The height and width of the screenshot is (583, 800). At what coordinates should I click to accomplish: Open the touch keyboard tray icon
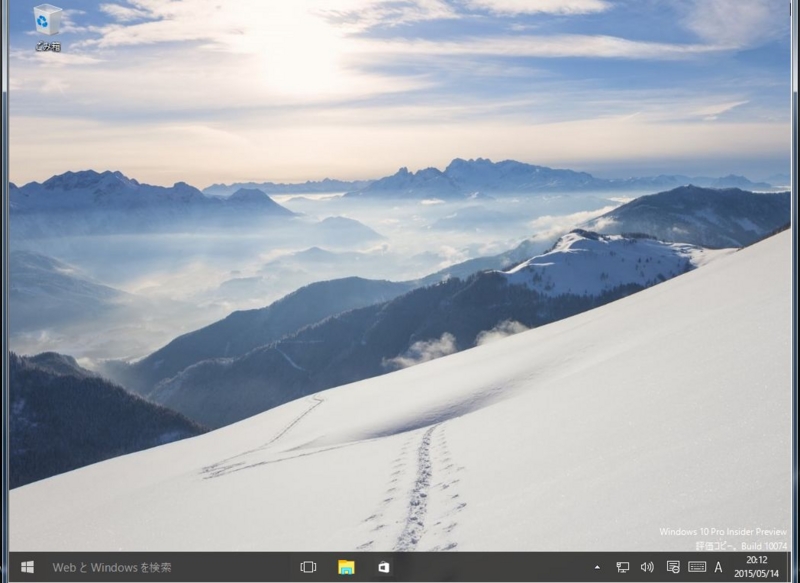tap(697, 567)
